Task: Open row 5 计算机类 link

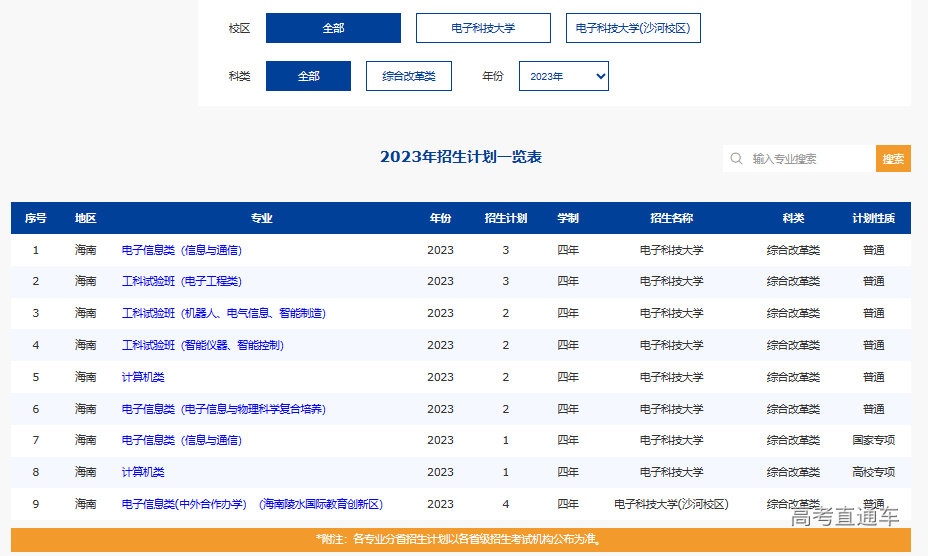Action: [x=143, y=377]
